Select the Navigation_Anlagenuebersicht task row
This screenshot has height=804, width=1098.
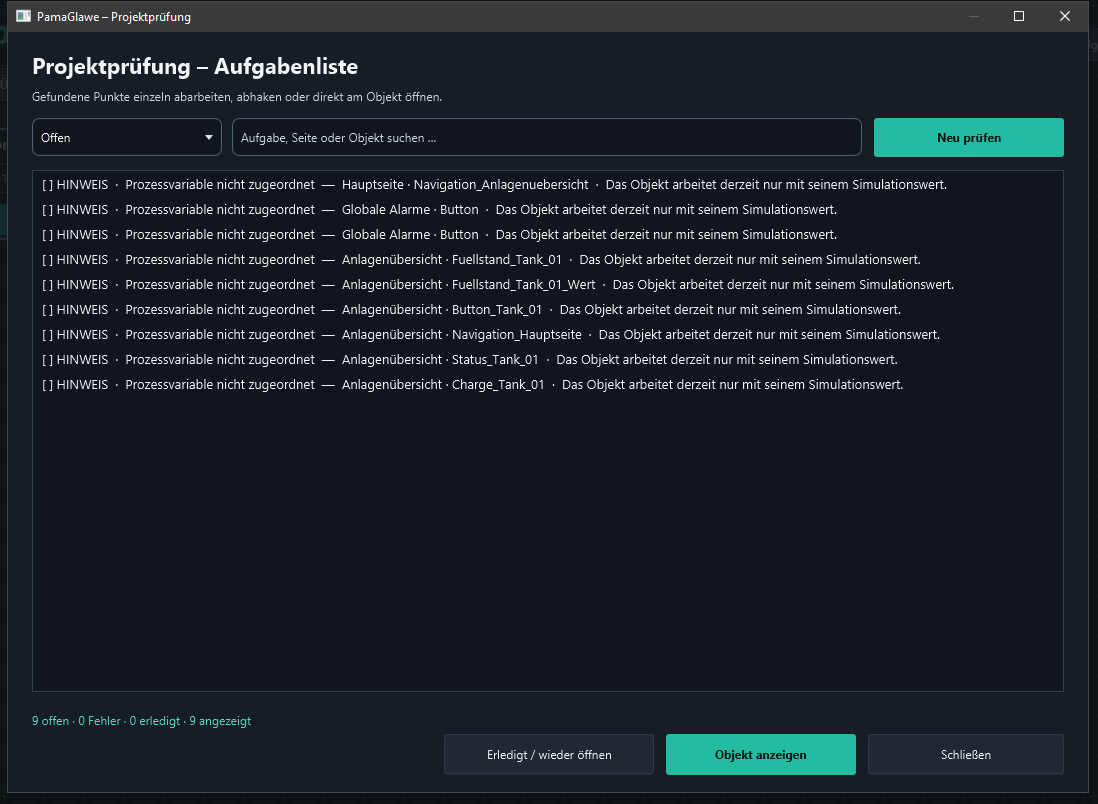tap(548, 185)
